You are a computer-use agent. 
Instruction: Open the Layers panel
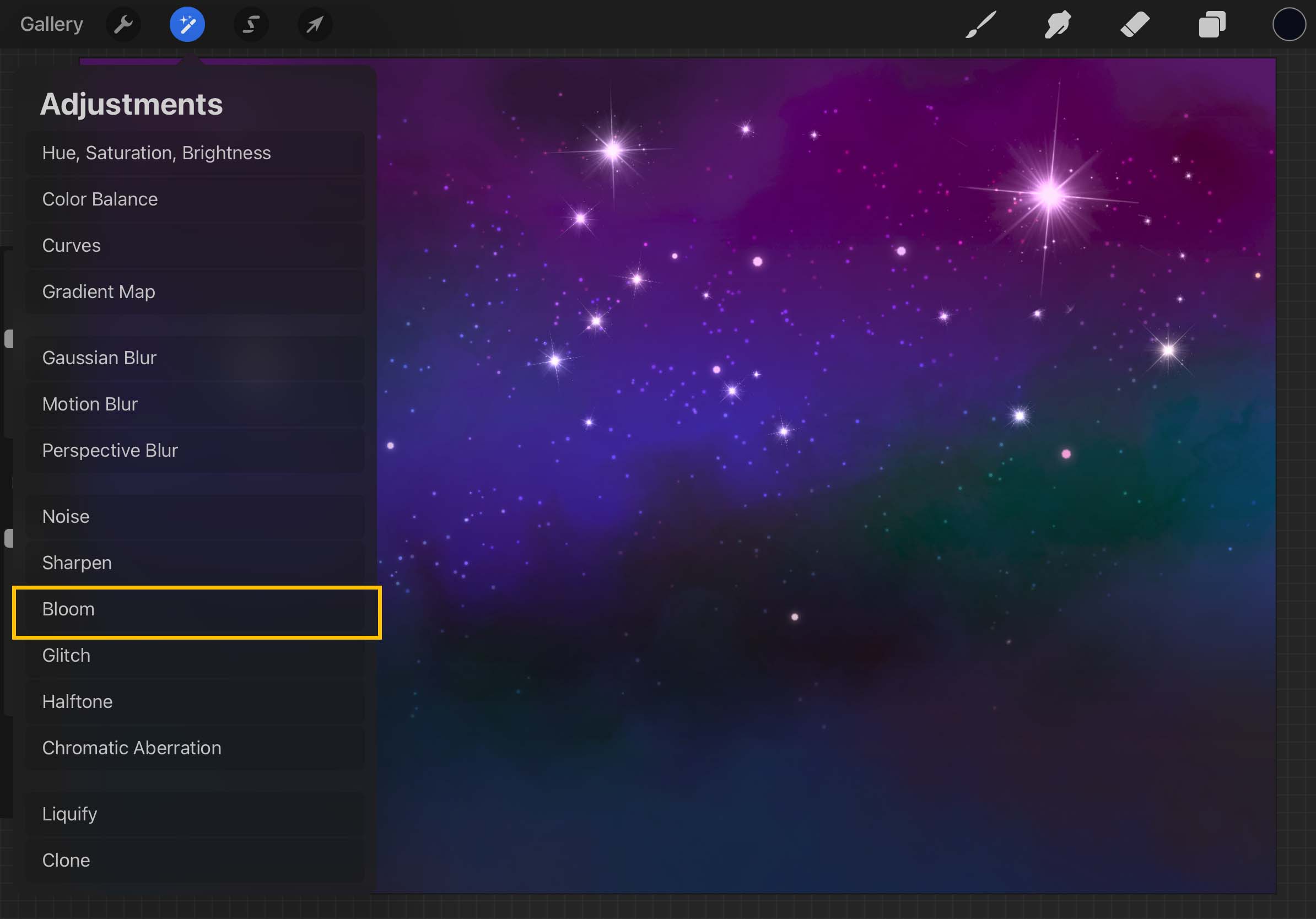(1212, 24)
